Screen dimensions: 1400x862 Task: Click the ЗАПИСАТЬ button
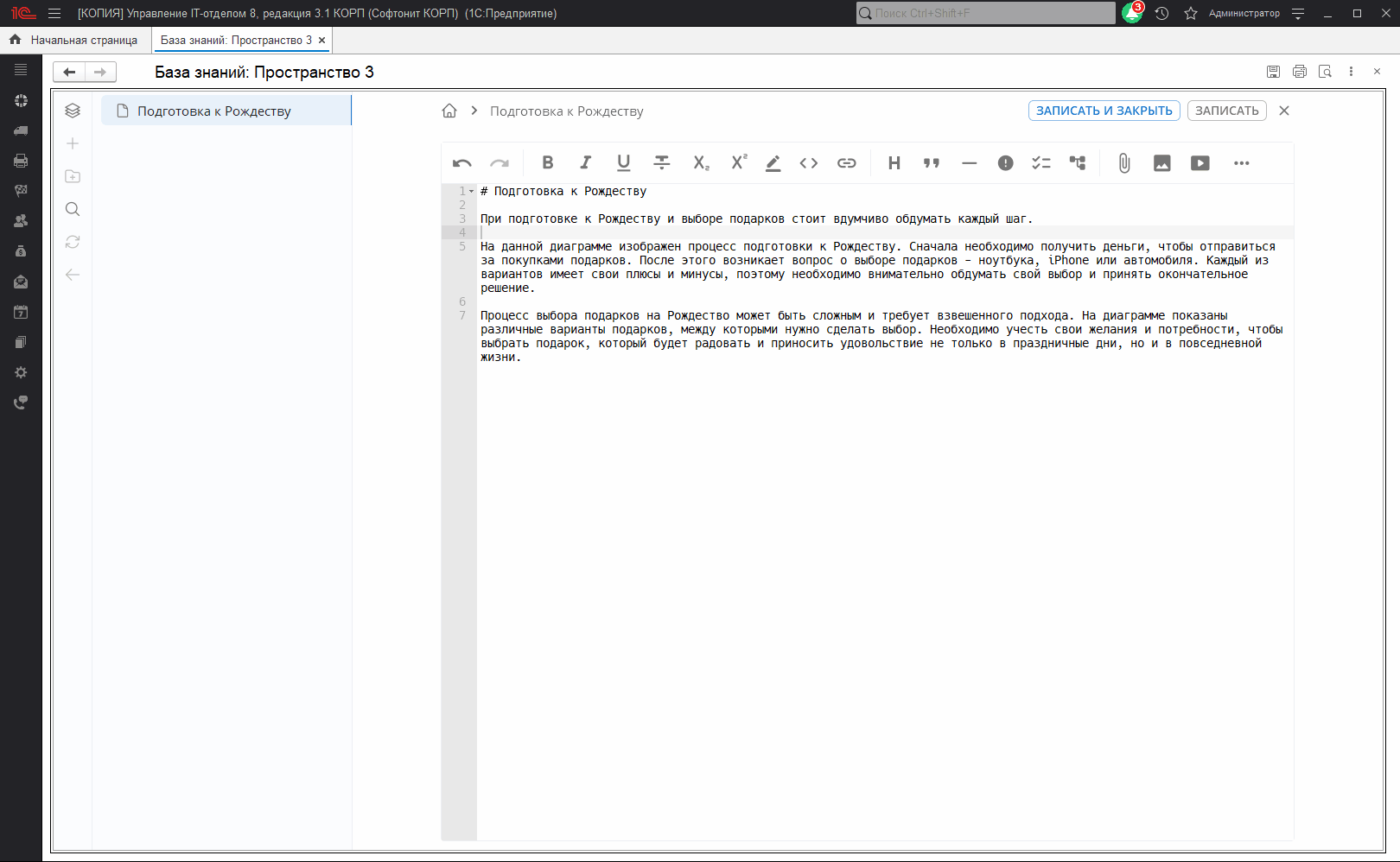tap(1226, 111)
